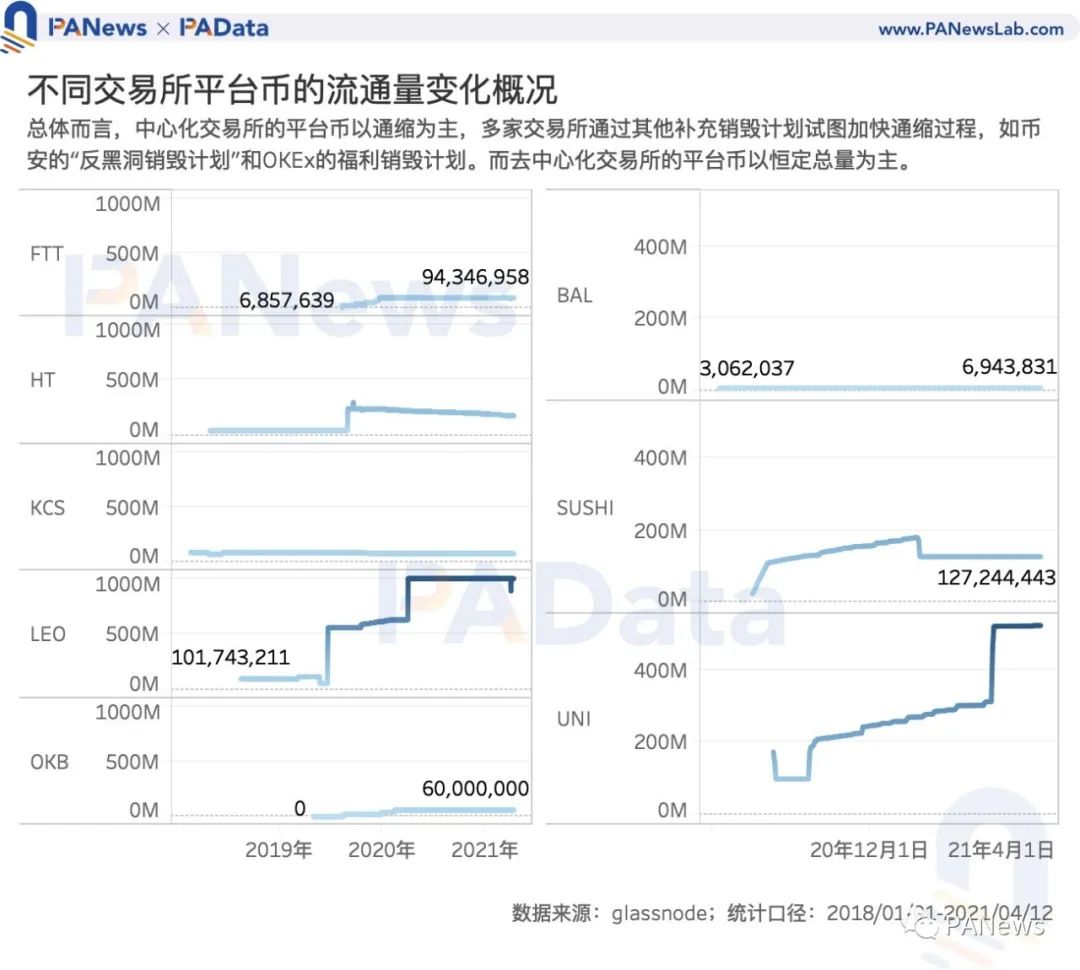
Task: Click the 101,743,211 data label for LEO
Action: tap(231, 657)
